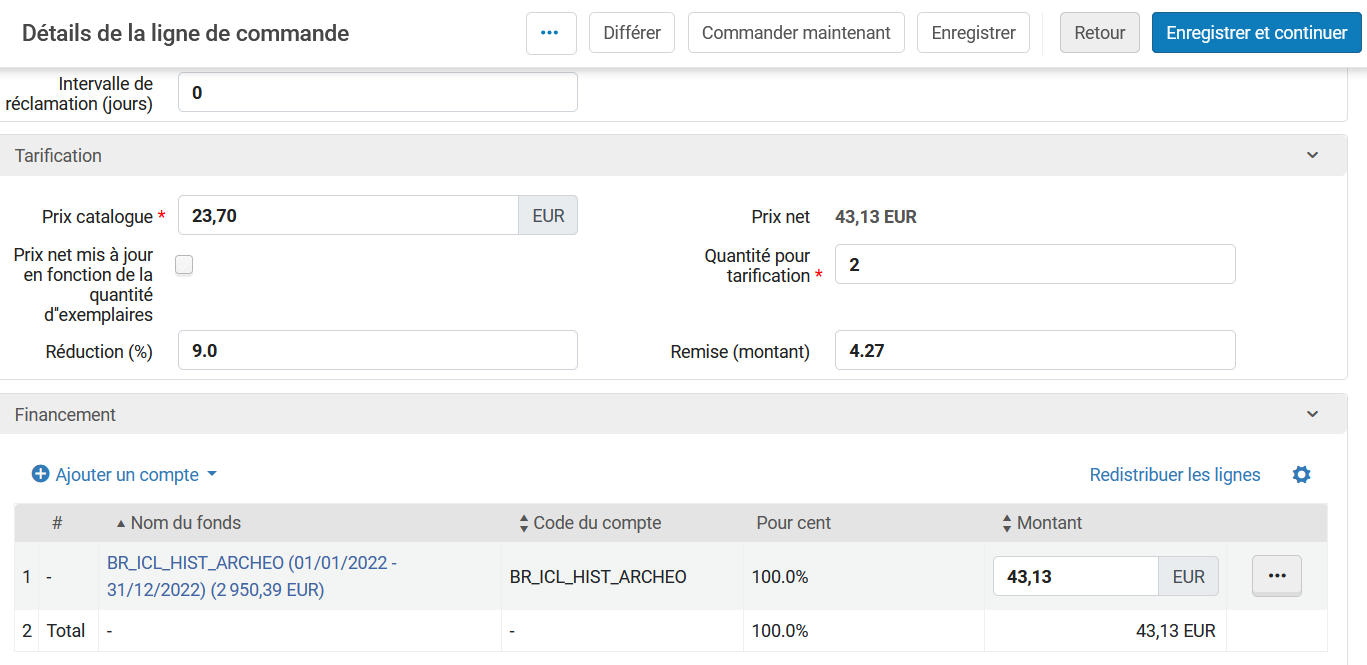This screenshot has width=1367, height=665.
Task: Click Redistribuer les lignes link
Action: pos(1174,475)
